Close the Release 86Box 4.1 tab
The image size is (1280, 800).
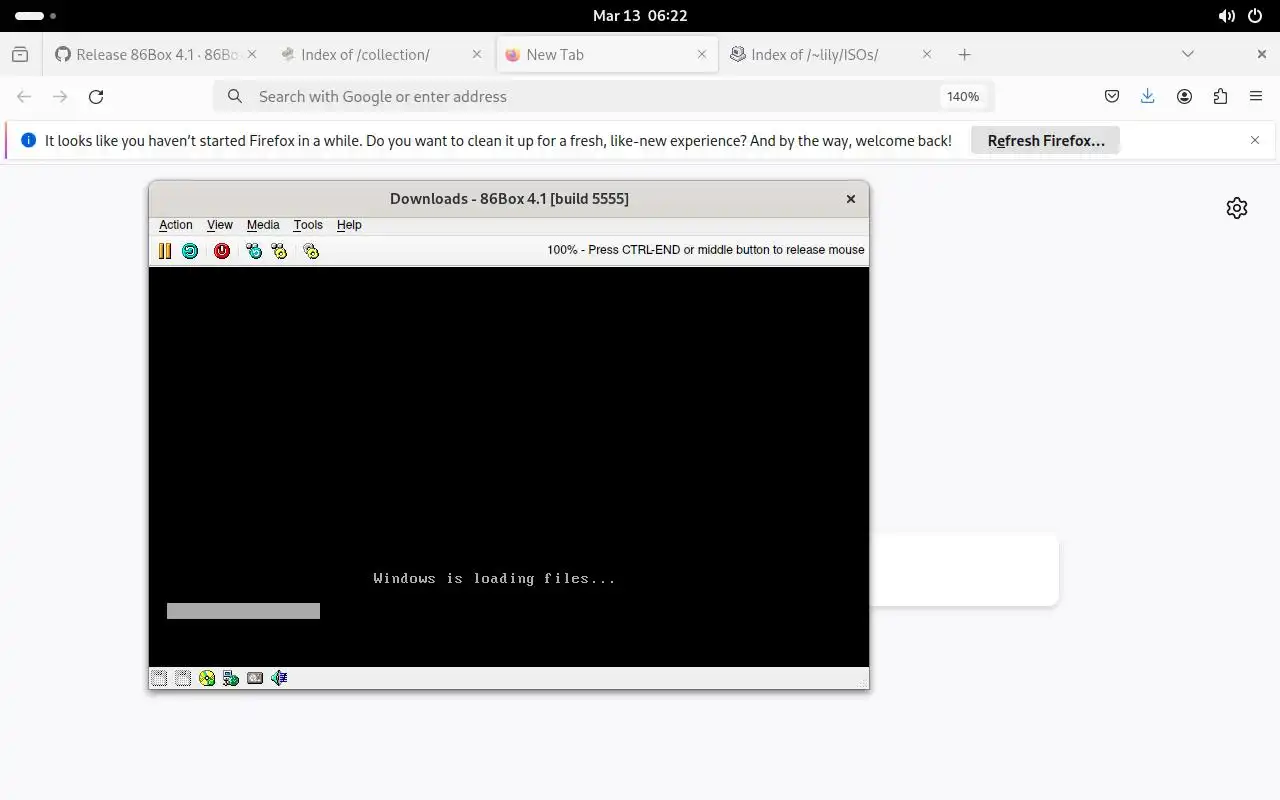(x=252, y=55)
